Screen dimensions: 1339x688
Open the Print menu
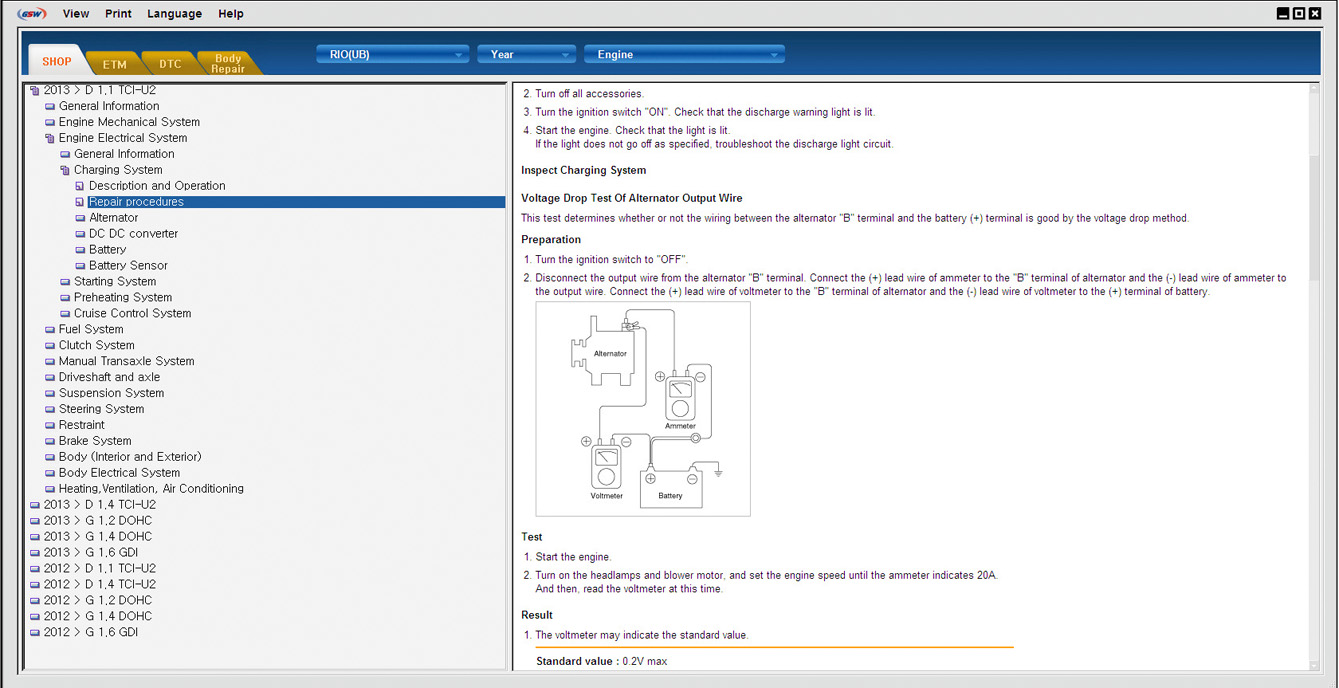click(118, 14)
